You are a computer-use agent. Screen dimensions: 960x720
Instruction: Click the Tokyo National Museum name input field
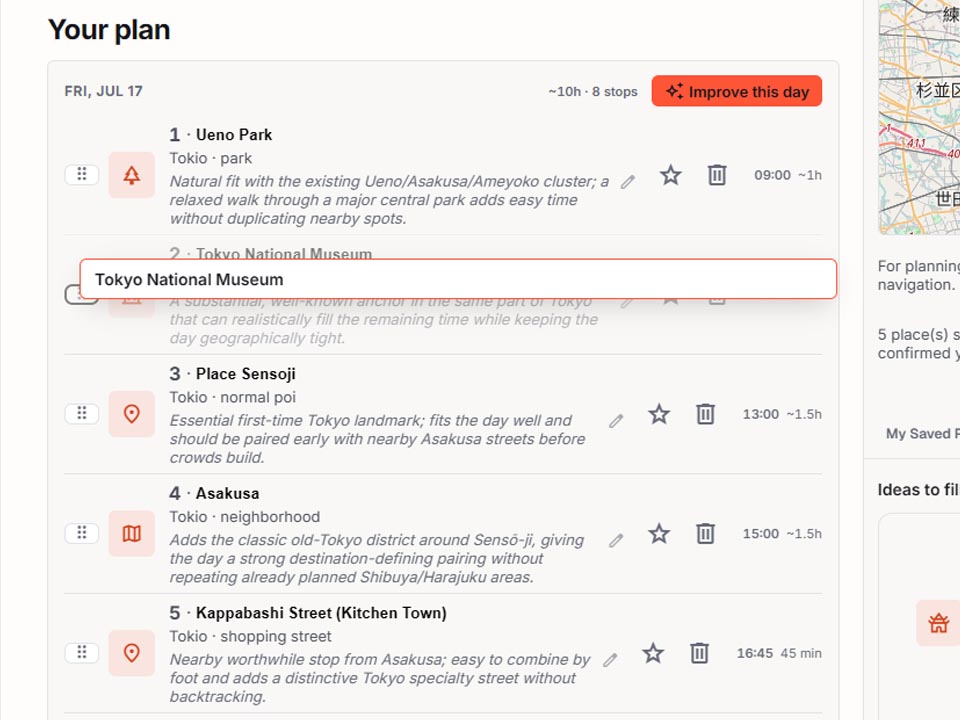pos(458,279)
